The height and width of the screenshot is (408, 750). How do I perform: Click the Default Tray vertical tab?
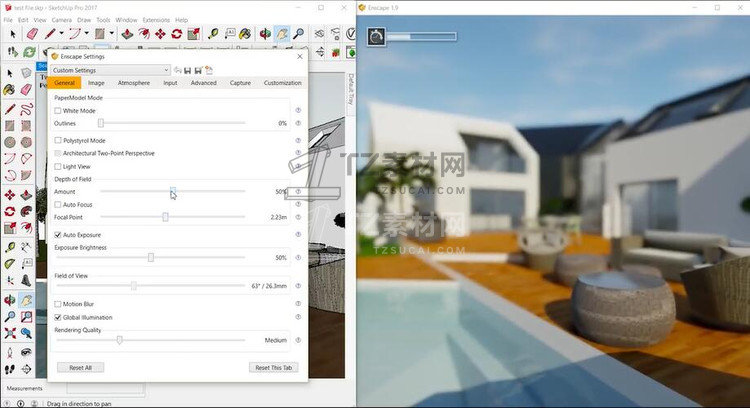[x=350, y=89]
